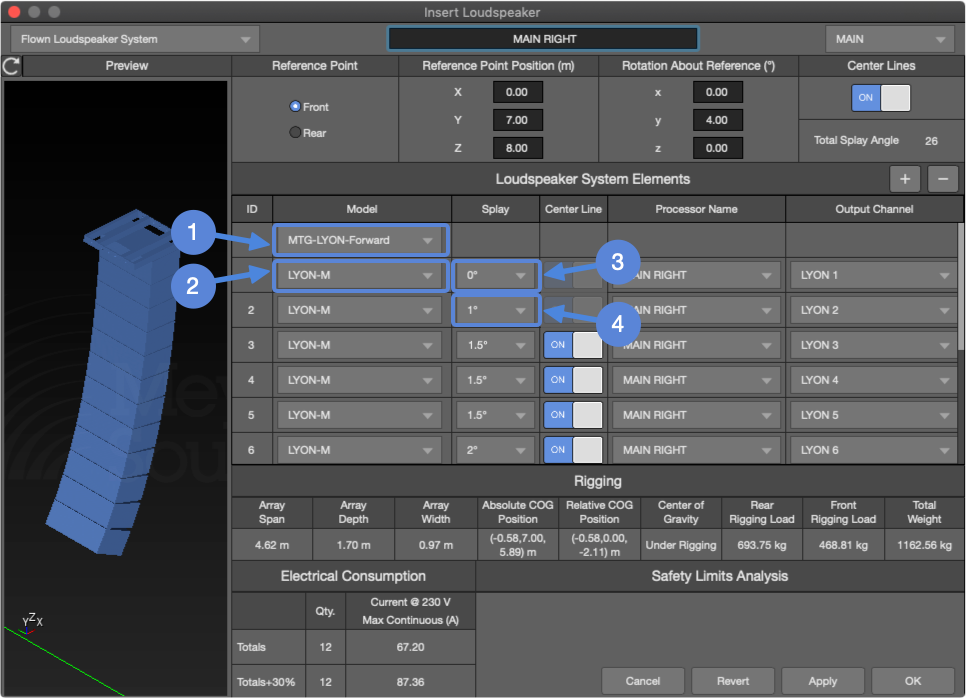Open splay dropdown for element 5
966x698 pixels.
tap(496, 416)
